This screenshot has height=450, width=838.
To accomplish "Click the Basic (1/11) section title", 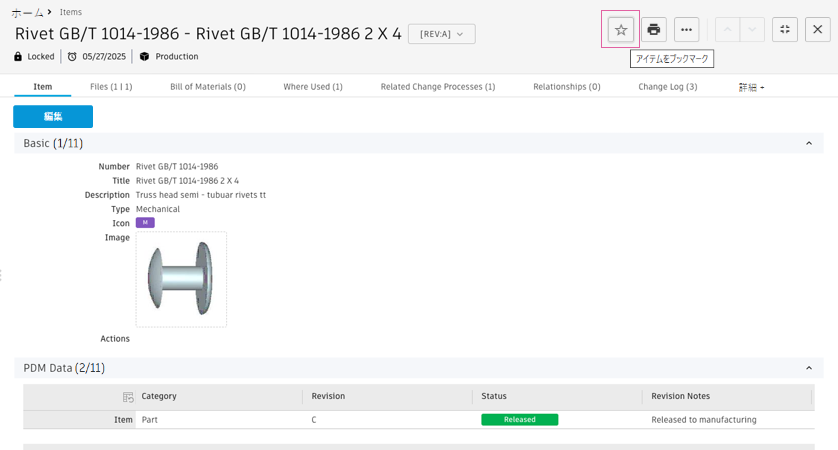I will (x=53, y=143).
